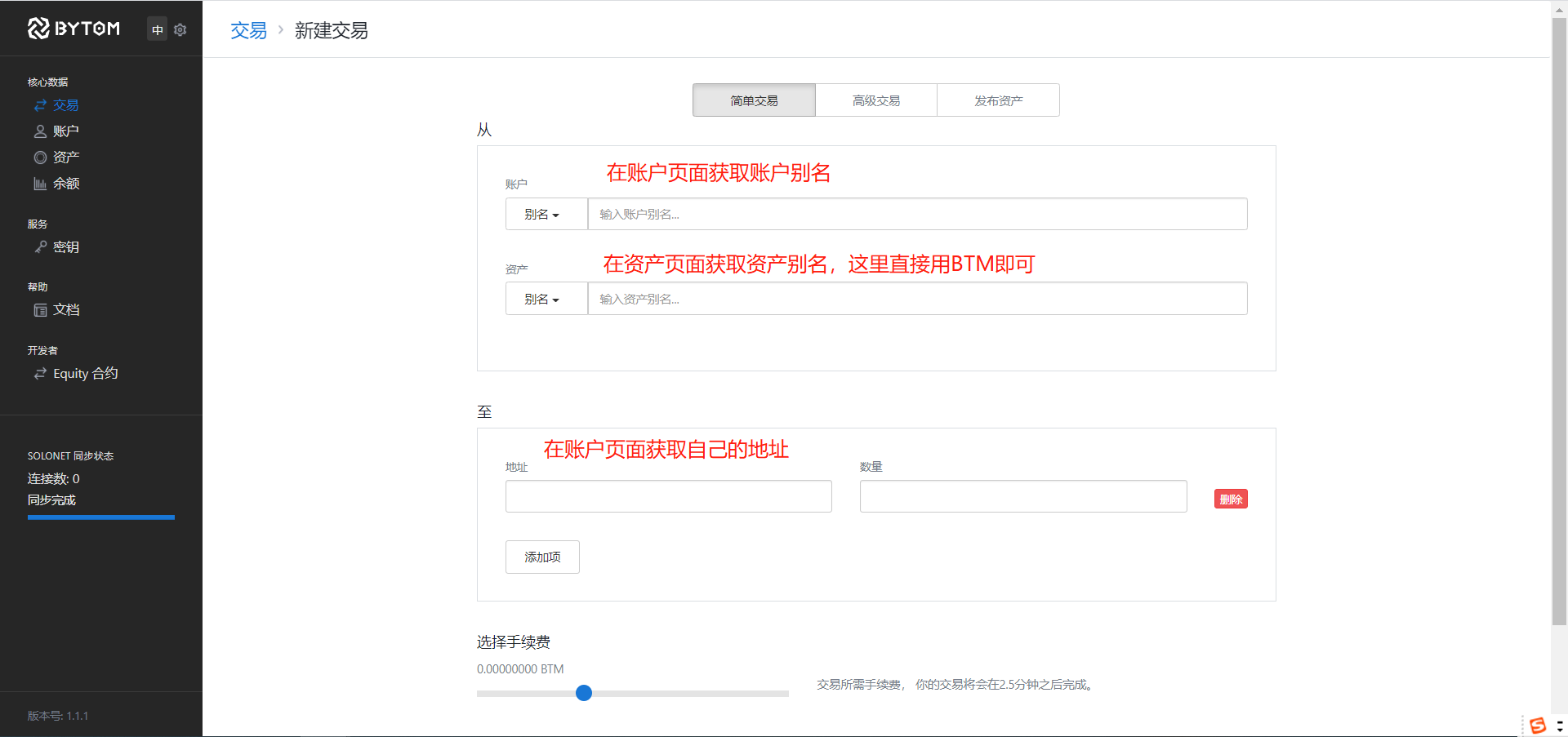
Task: Select the 密钥 key icon in sidebar
Action: [x=42, y=247]
